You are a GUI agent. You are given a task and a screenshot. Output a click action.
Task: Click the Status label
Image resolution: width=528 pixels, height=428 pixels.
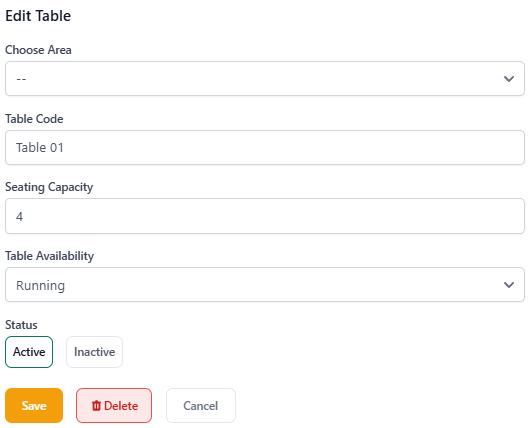point(21,325)
